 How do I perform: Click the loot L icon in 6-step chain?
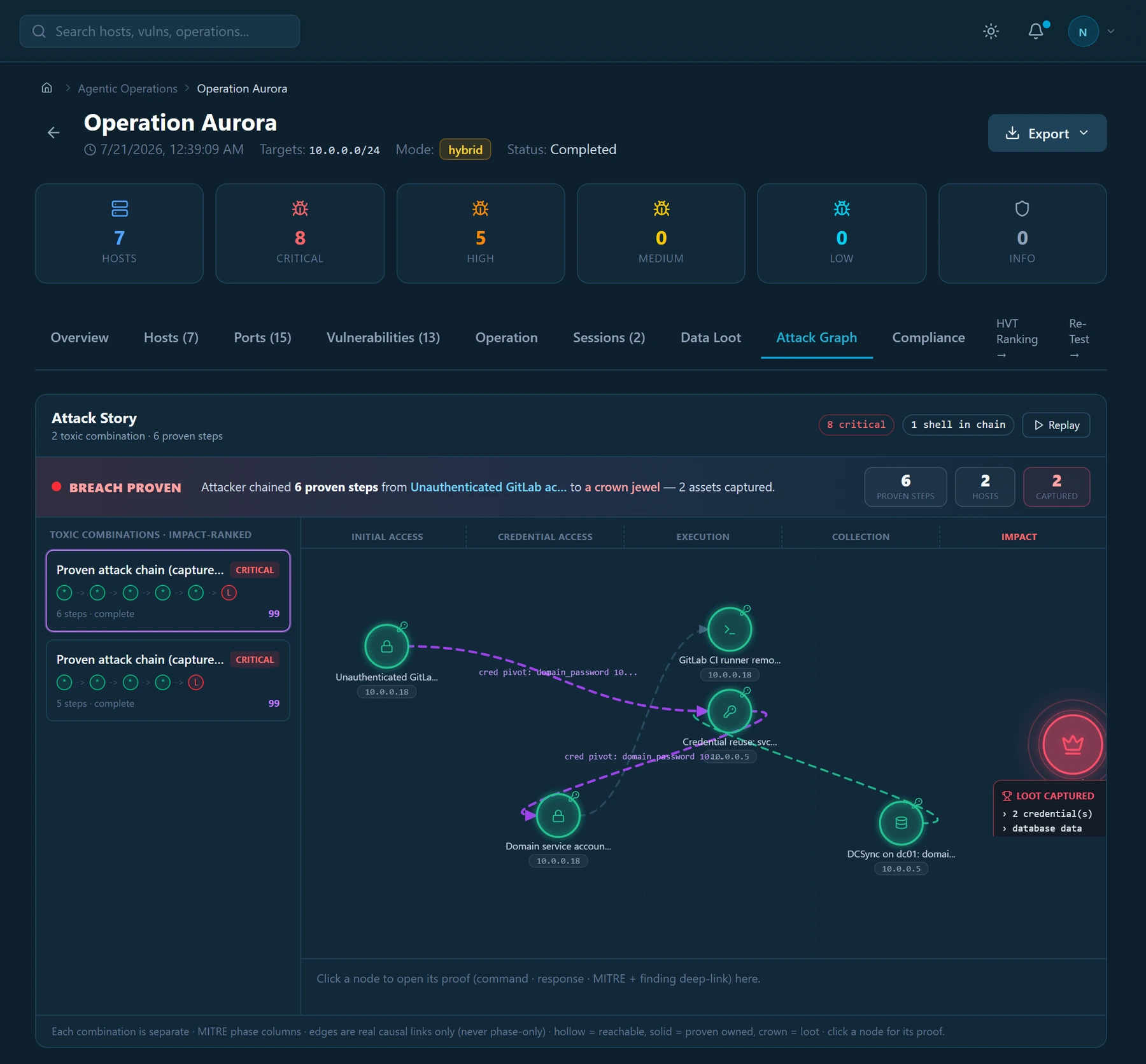pyautogui.click(x=229, y=593)
